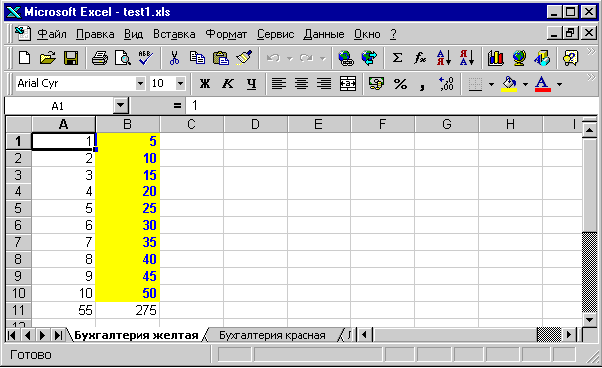Click the horizontal scroll right arrow
The image size is (602, 368).
pos(569,335)
